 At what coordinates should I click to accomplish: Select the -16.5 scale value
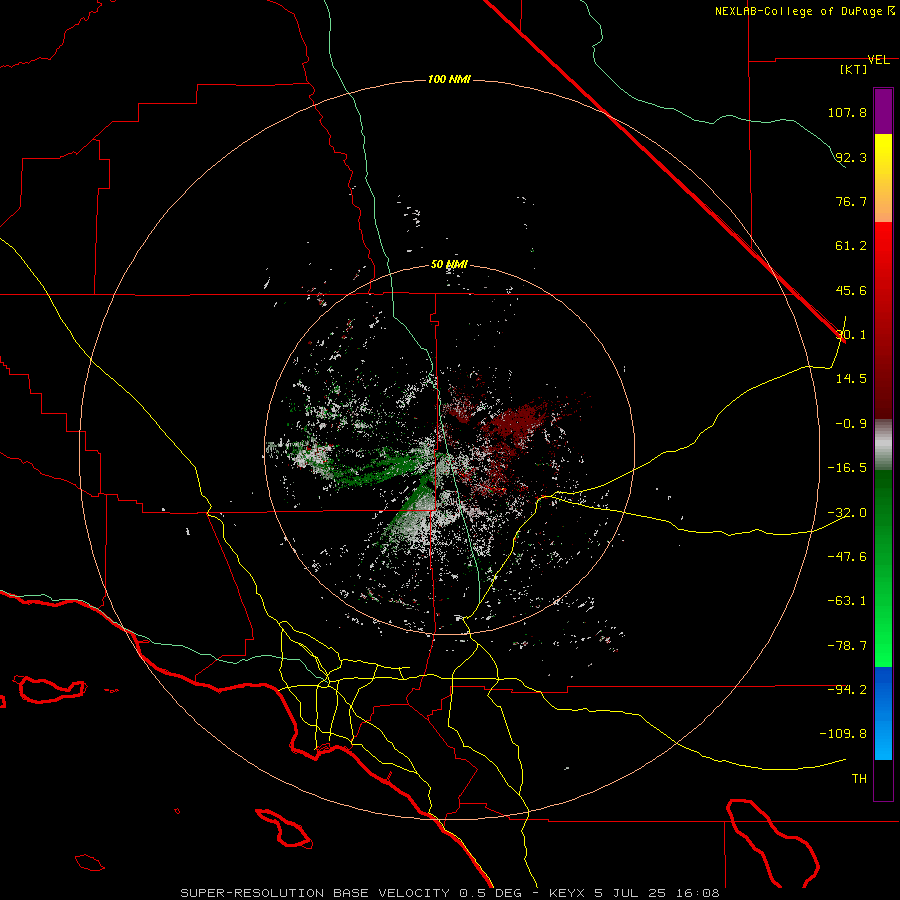pyautogui.click(x=847, y=468)
